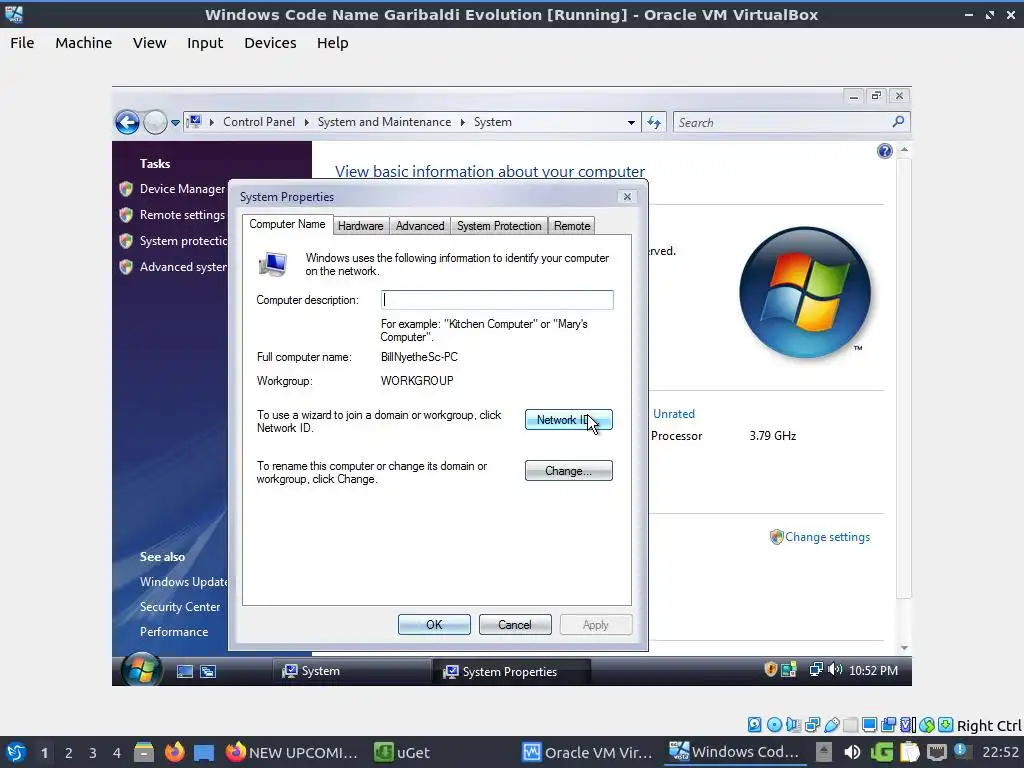Open Remote settings from Tasks pane

182,215
